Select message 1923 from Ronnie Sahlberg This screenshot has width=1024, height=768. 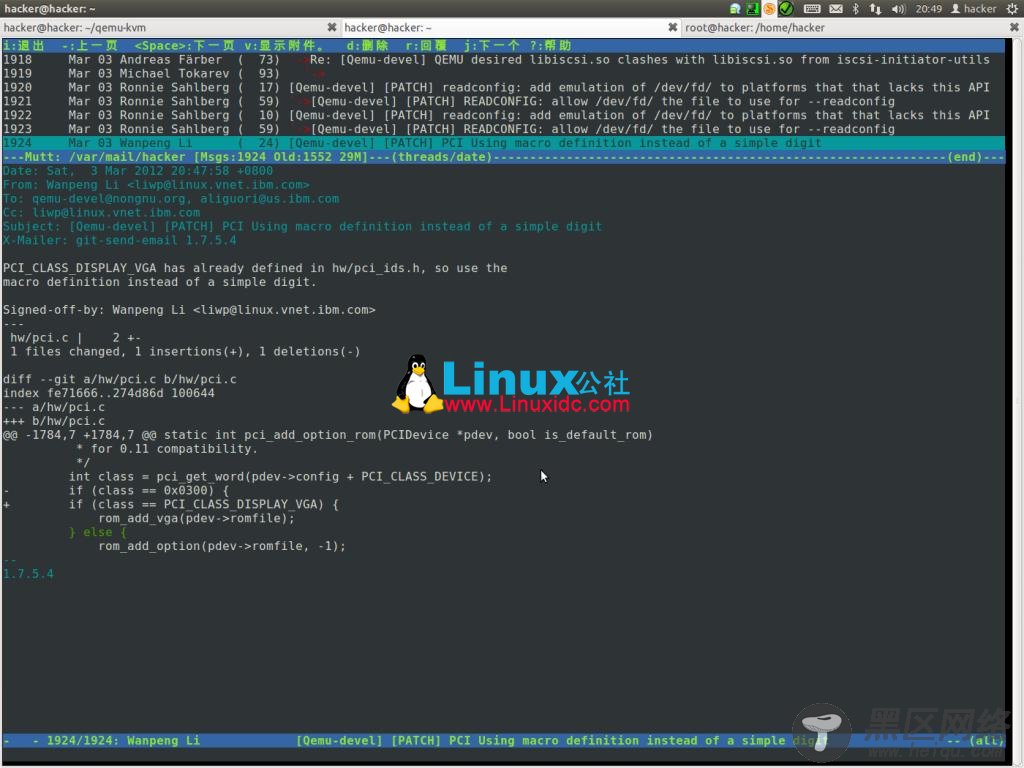coord(503,129)
